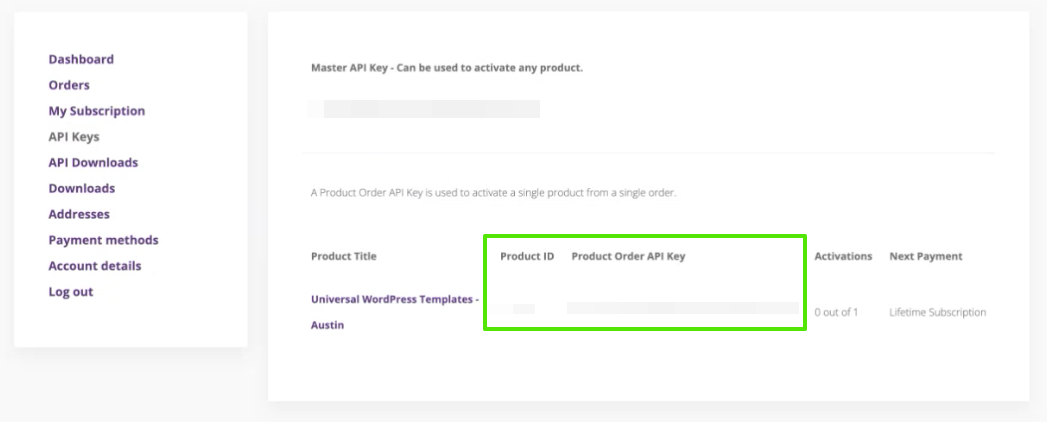
Task: Go to the Orders page
Action: [69, 85]
